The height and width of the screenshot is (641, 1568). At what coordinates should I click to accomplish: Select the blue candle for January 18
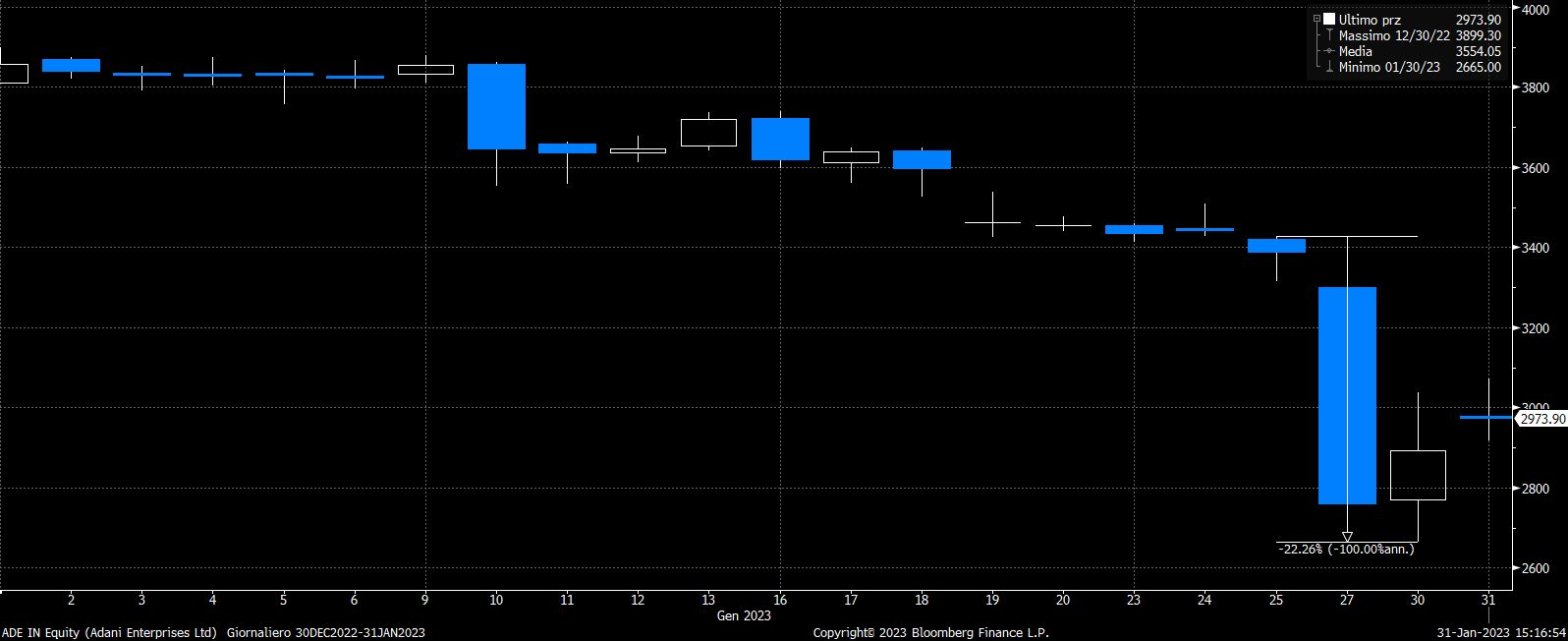[922, 159]
